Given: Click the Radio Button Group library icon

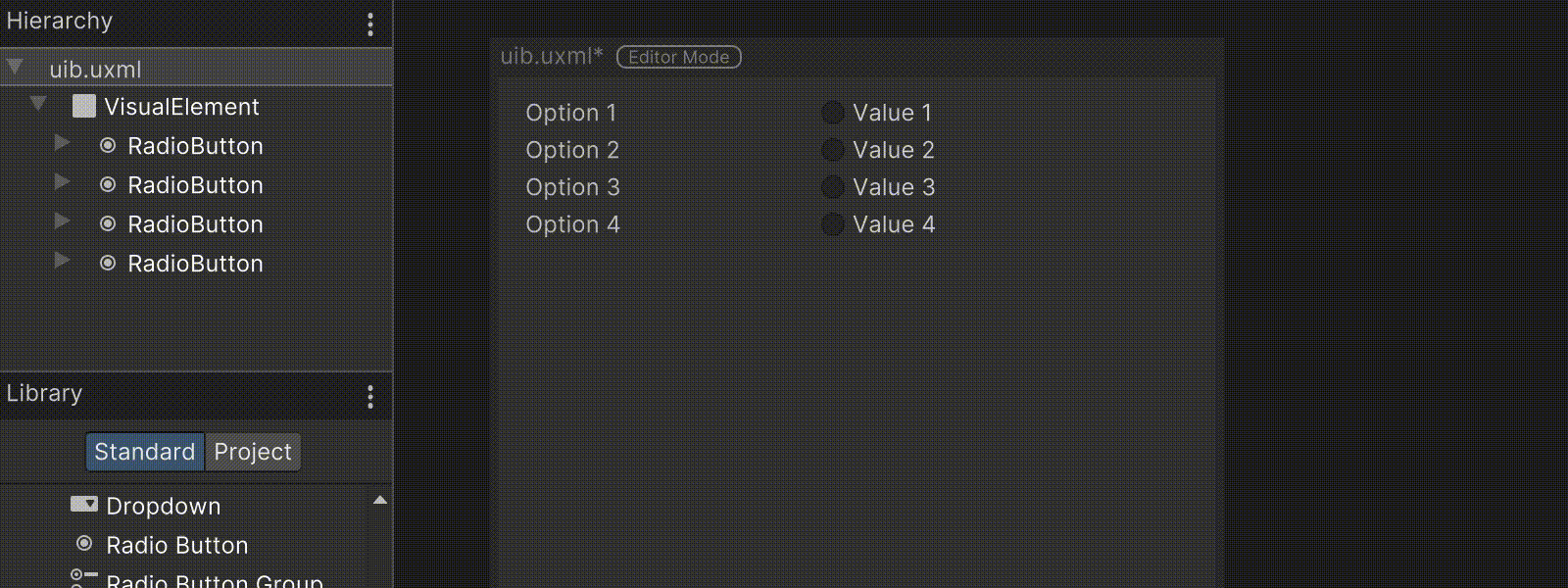Looking at the screenshot, I should (84, 578).
